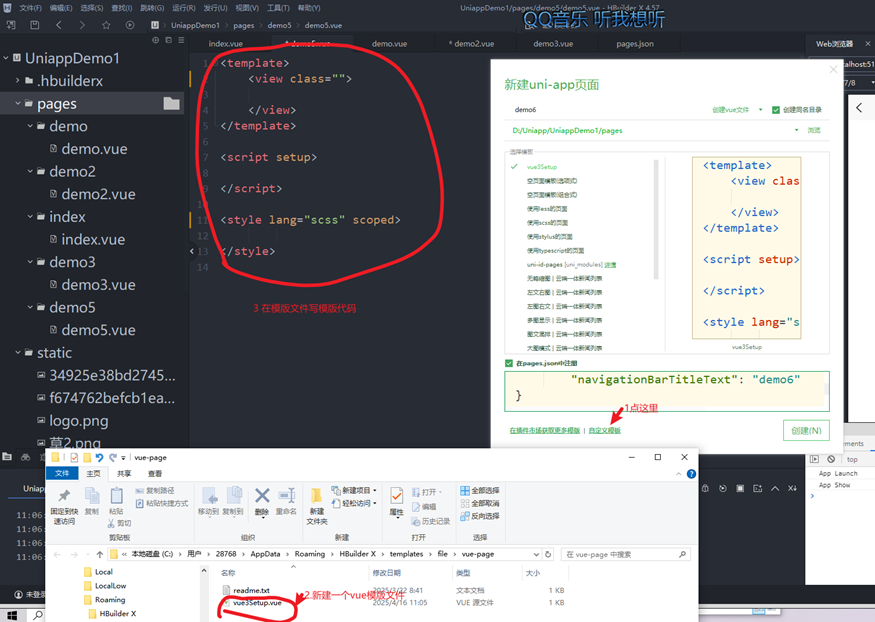Open the 创建vue文件 dropdown arrow

(760, 110)
